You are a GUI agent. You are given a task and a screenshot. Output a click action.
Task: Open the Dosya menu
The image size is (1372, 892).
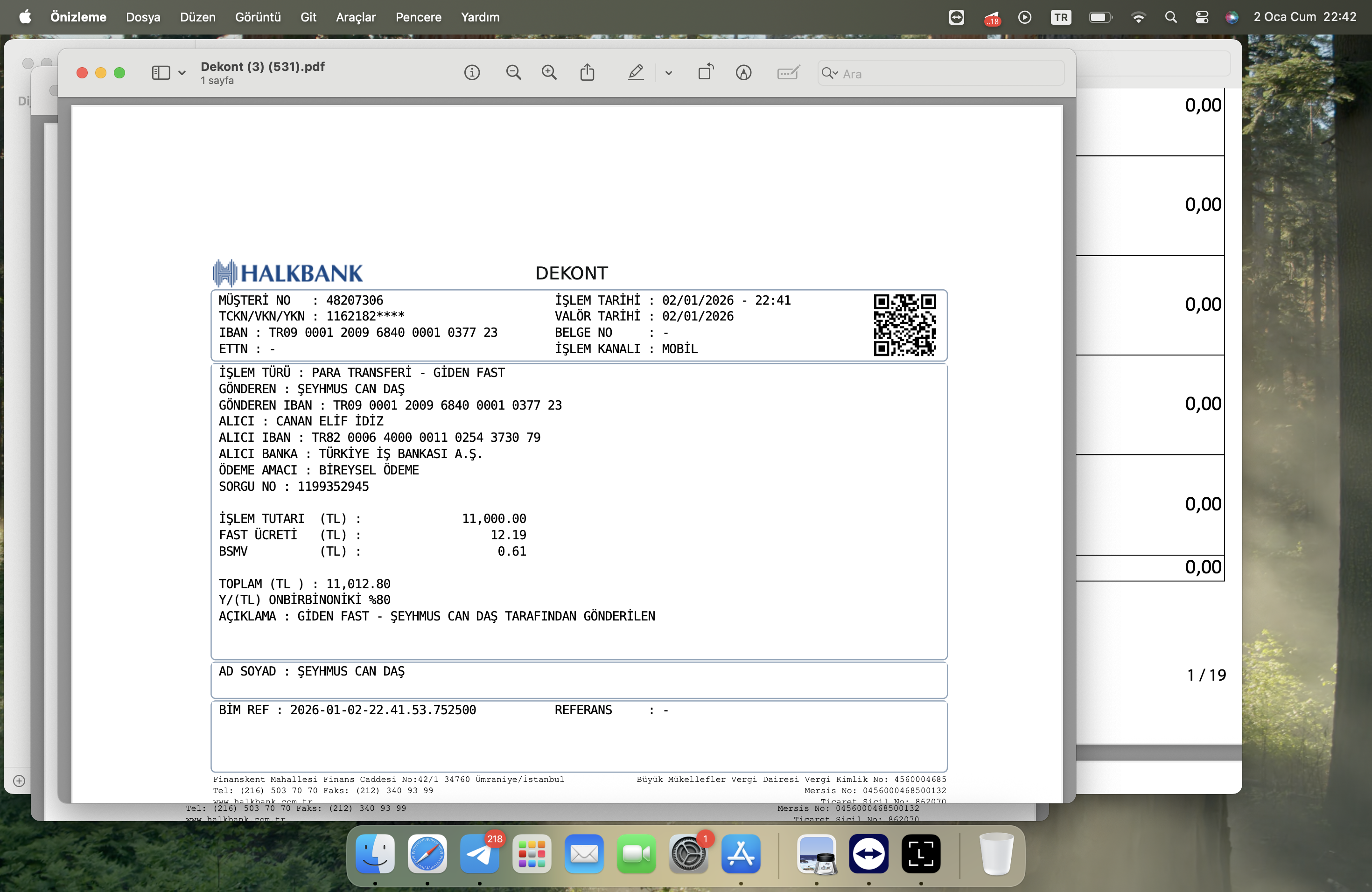pyautogui.click(x=143, y=17)
